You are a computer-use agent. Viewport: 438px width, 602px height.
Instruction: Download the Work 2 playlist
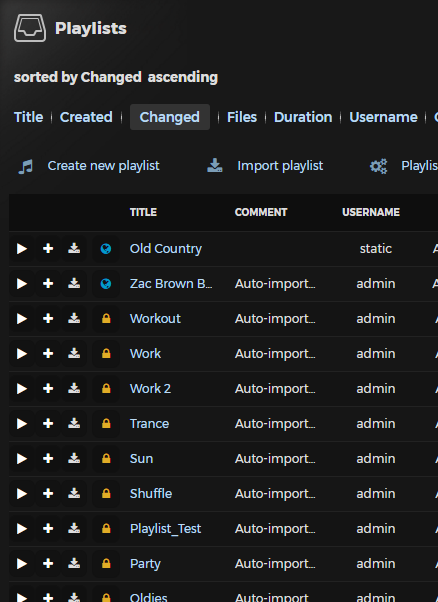point(74,389)
